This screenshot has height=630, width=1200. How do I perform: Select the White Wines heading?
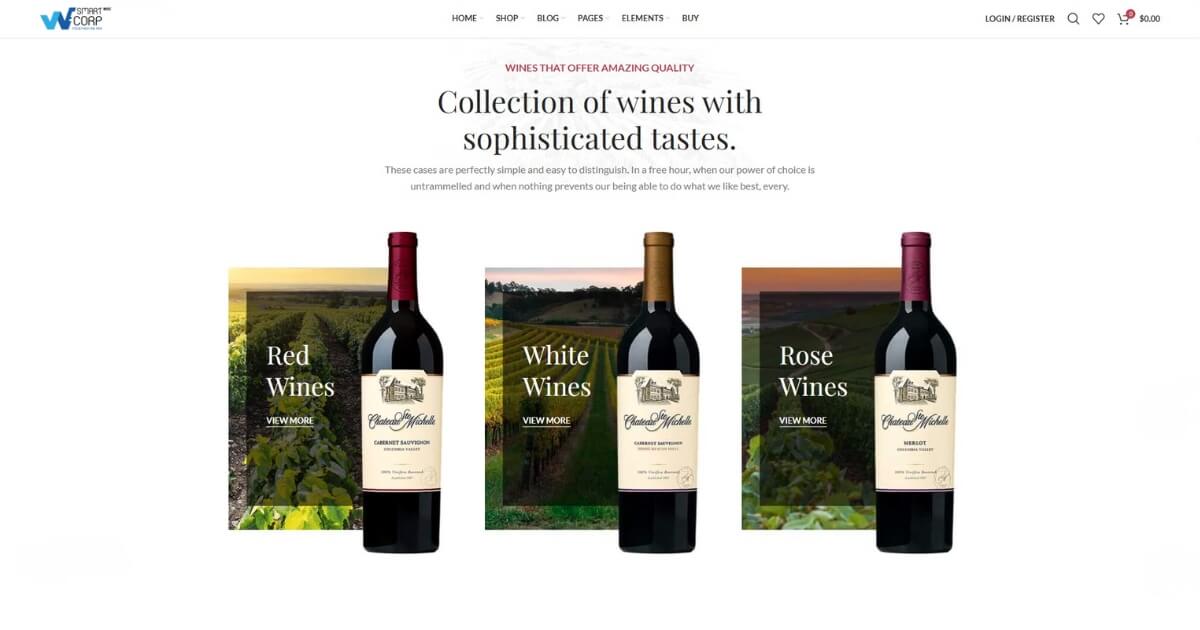tap(557, 371)
